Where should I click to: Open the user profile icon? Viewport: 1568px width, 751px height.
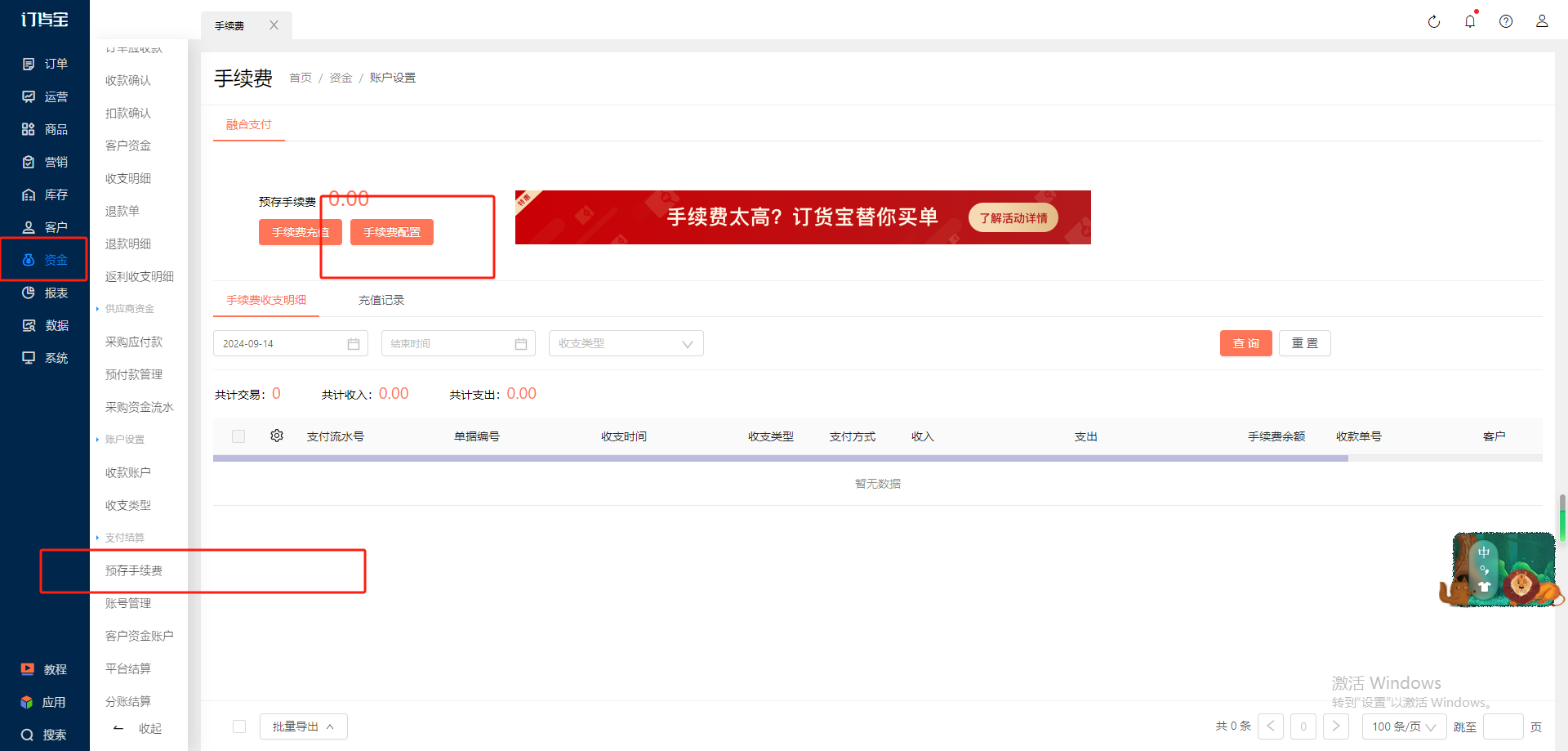point(1542,21)
